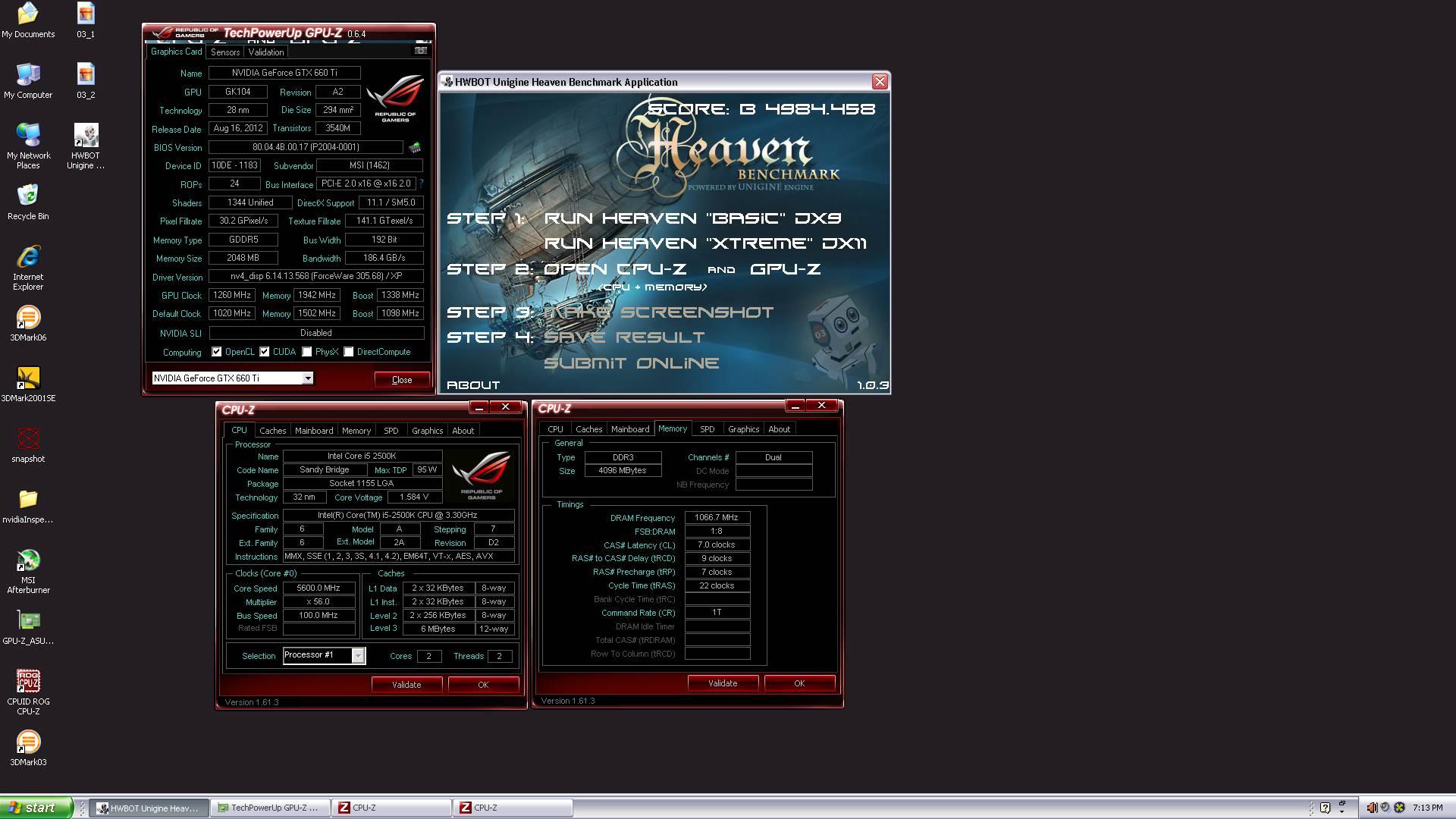This screenshot has width=1456, height=819.
Task: Toggle the DirectCompute checkbox in GPU-Z
Action: 349,352
